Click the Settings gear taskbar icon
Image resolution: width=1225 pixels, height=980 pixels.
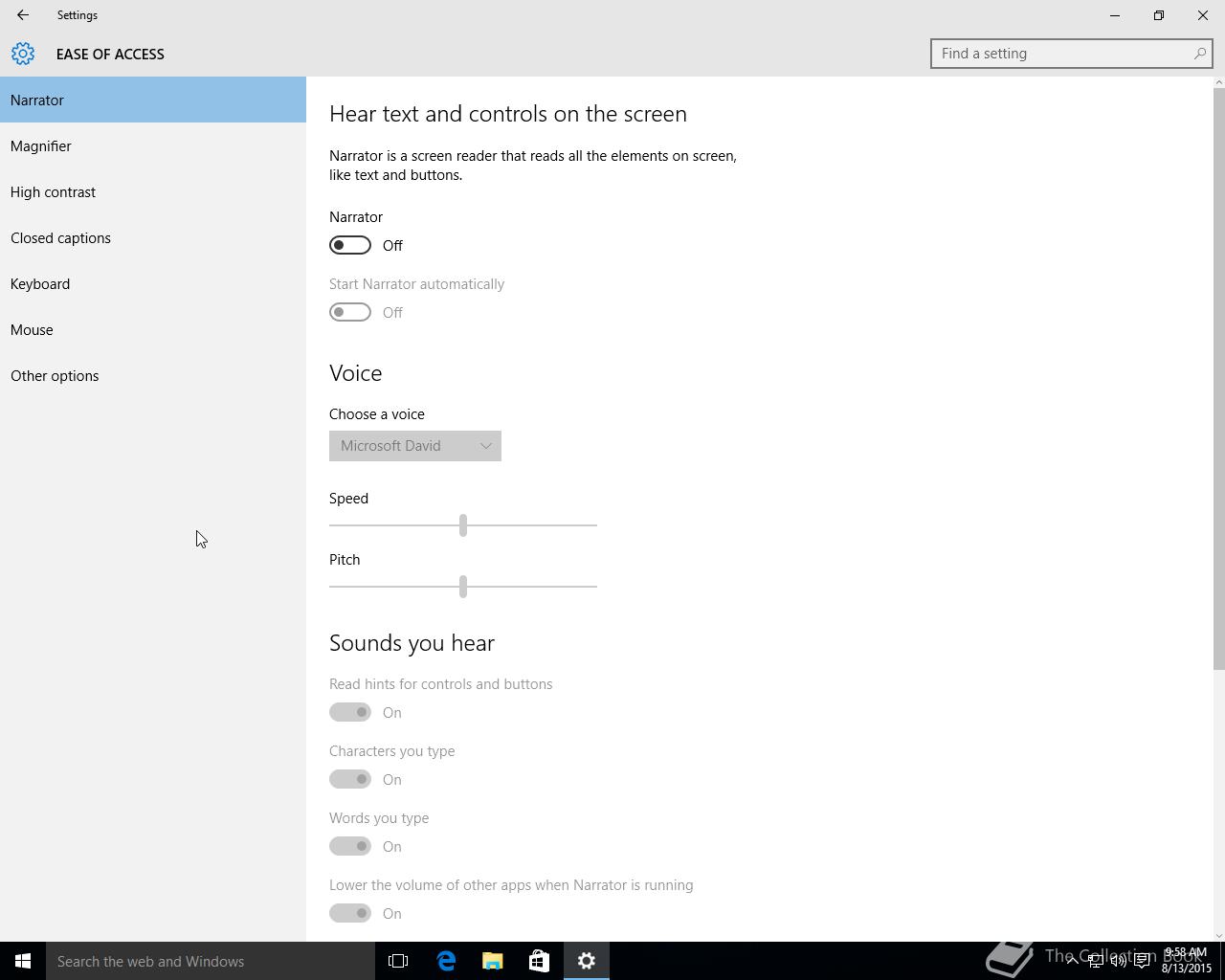click(587, 961)
